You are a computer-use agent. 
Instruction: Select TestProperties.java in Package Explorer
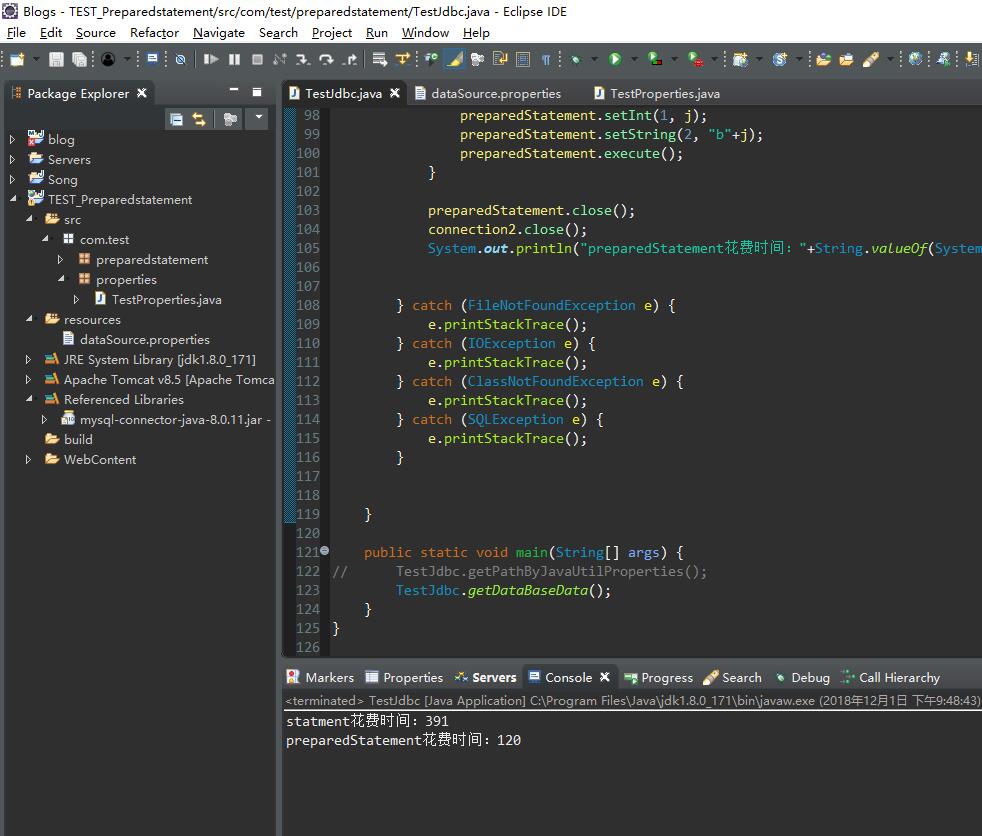[x=167, y=299]
